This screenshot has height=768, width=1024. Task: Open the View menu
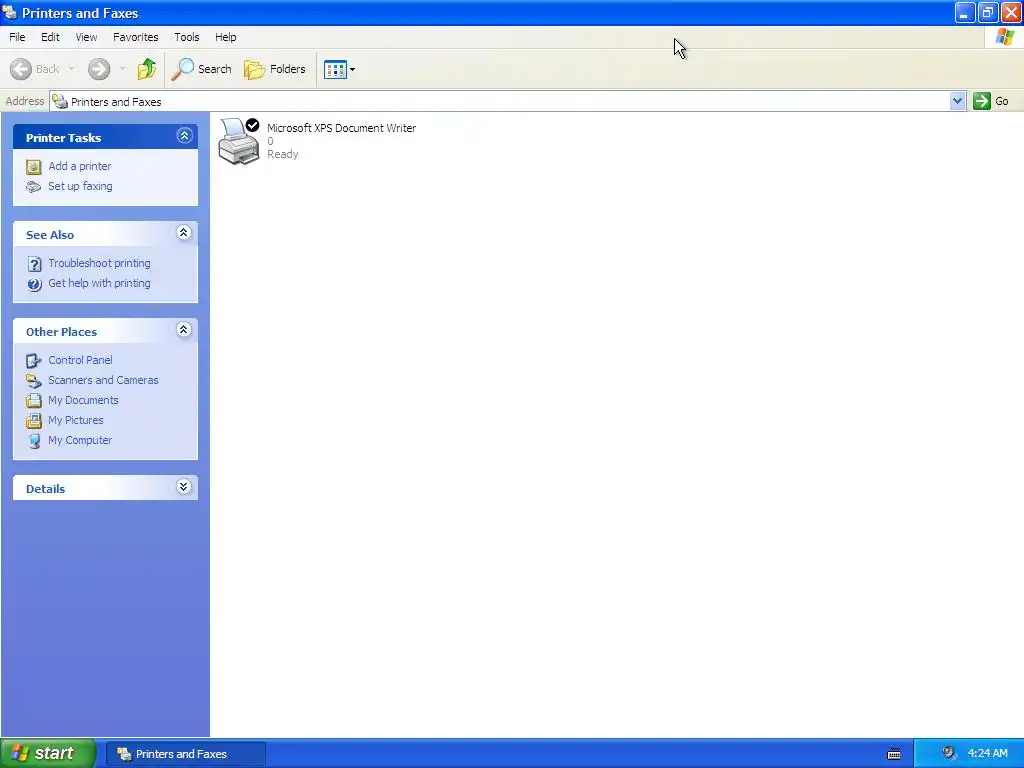tap(86, 37)
